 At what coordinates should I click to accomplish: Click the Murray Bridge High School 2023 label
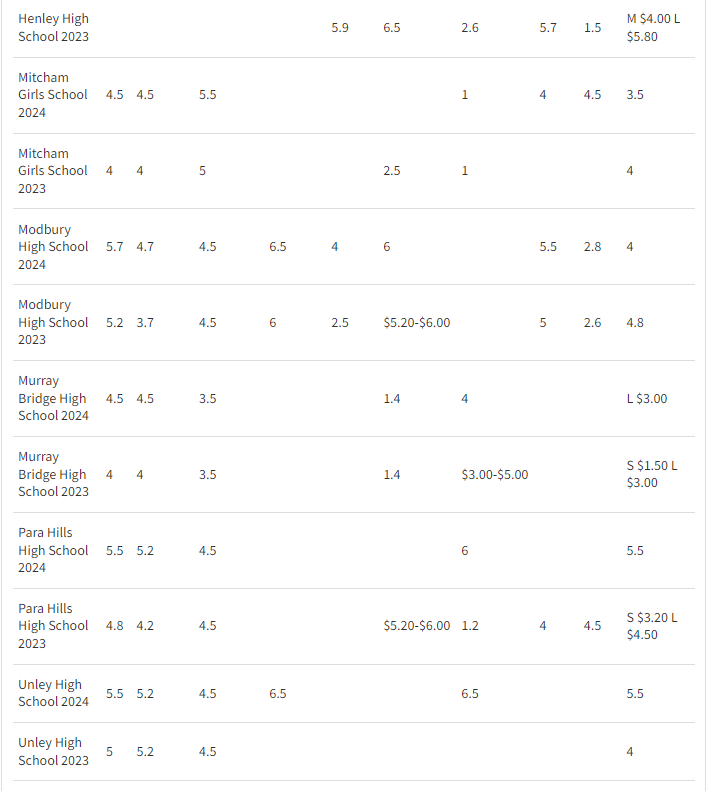tap(53, 474)
